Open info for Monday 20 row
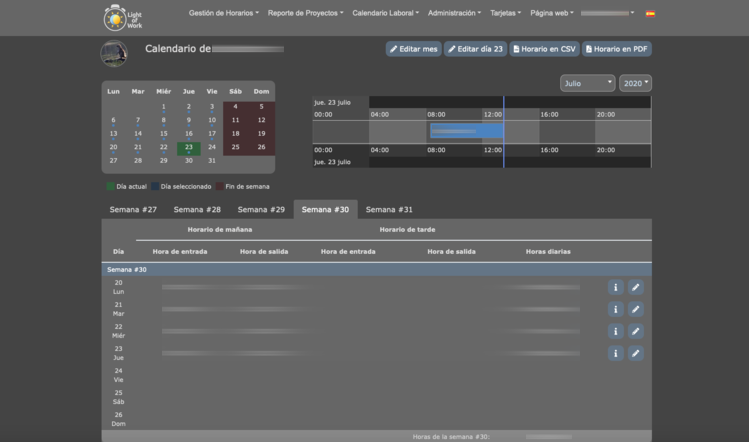Viewport: 749px width, 442px height. pos(615,287)
